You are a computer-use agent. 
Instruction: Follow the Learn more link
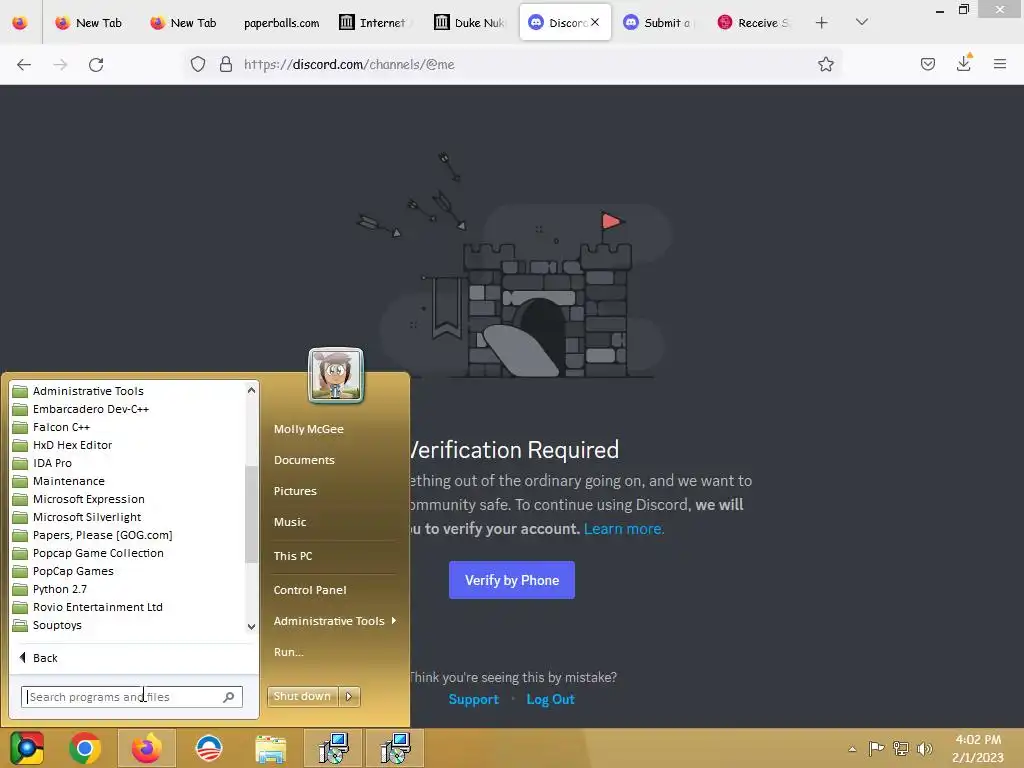point(624,528)
